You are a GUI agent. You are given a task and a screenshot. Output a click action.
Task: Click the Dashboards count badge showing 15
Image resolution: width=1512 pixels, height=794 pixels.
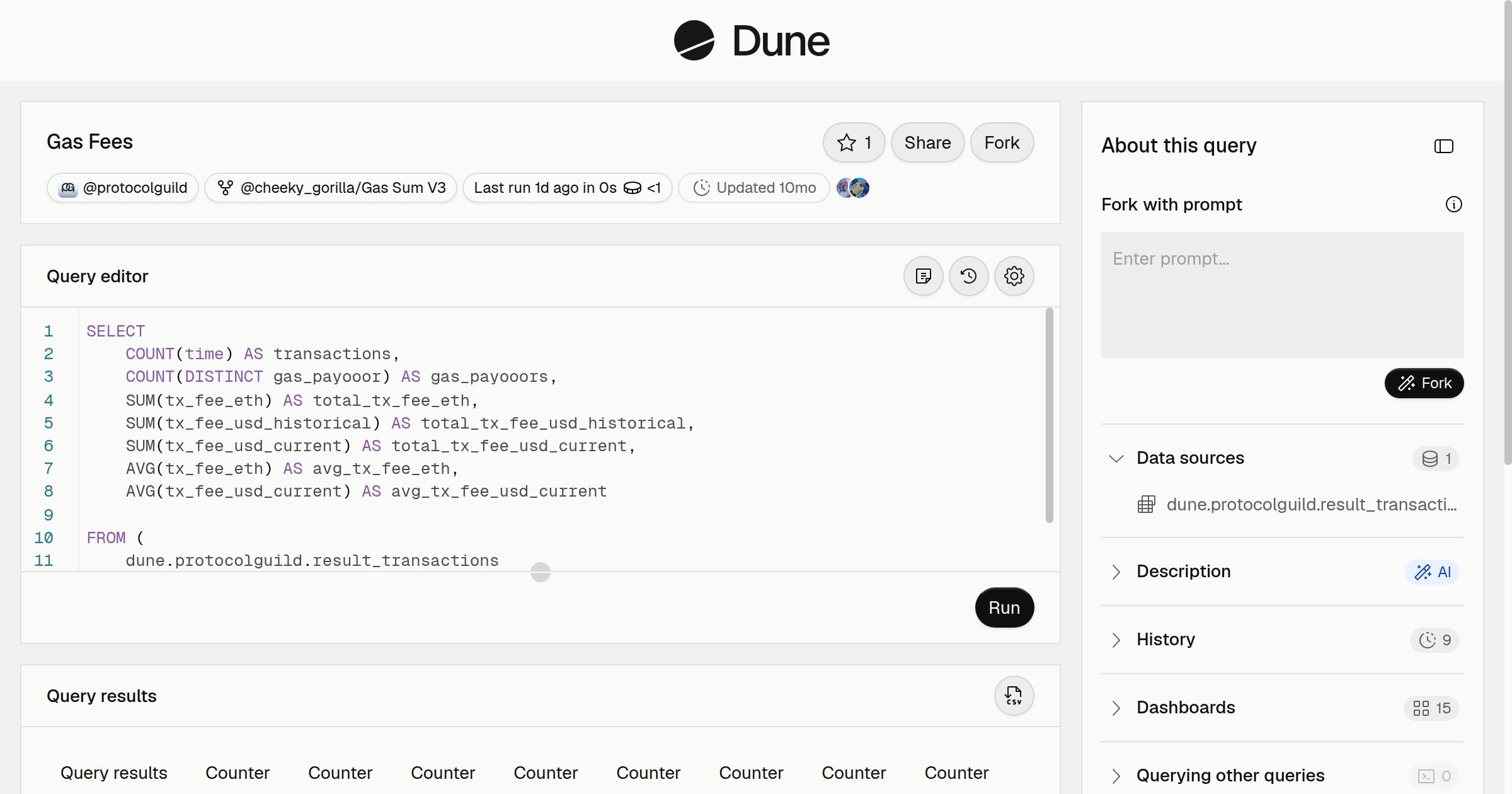[x=1431, y=708]
